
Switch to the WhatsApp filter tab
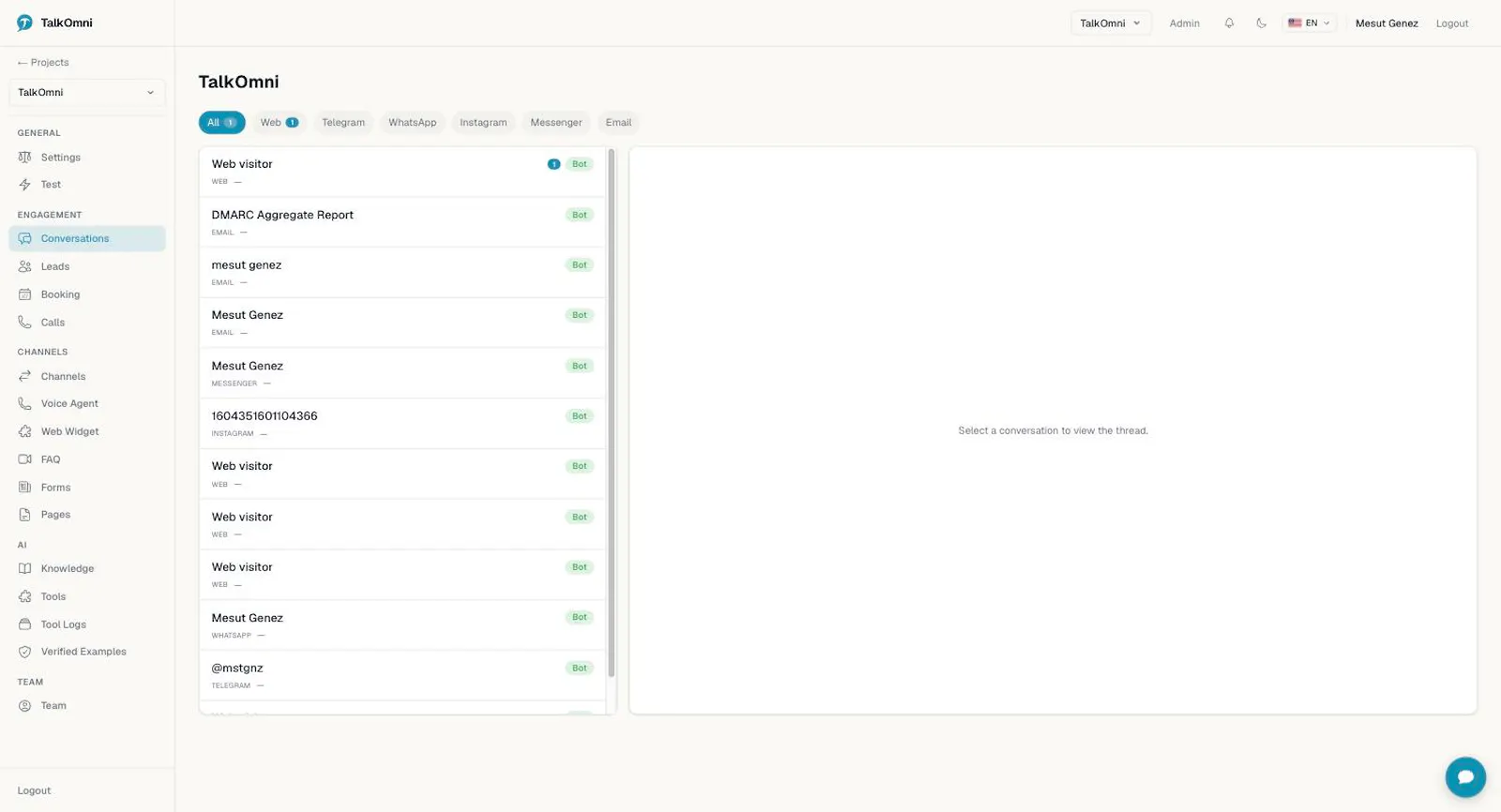(x=412, y=123)
